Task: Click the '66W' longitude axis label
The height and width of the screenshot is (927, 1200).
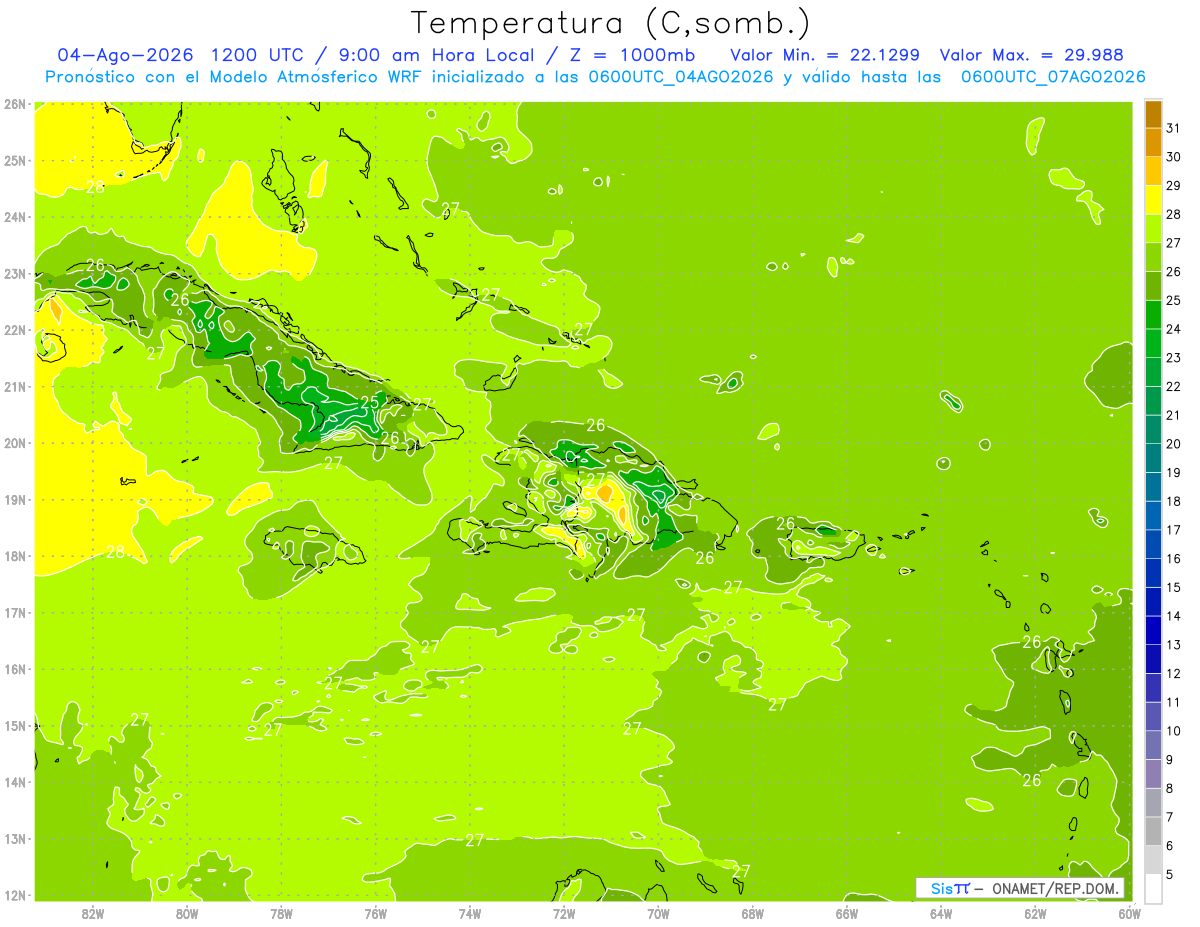Action: tap(847, 913)
